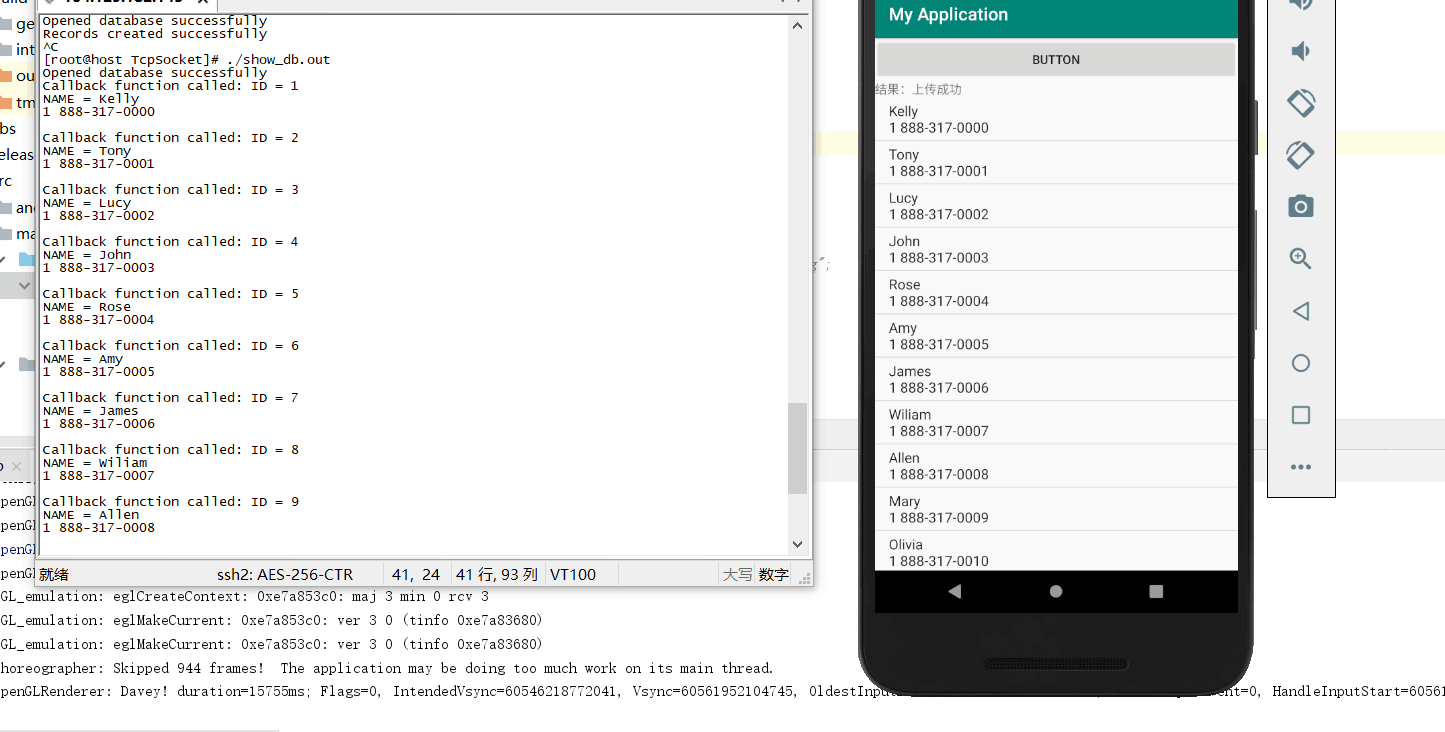Click the '41, 24' cursor position status

416,574
